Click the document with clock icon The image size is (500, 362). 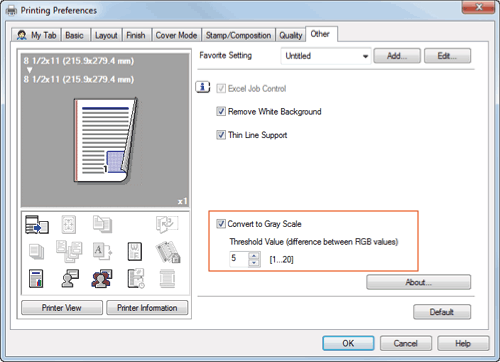pyautogui.click(x=136, y=278)
